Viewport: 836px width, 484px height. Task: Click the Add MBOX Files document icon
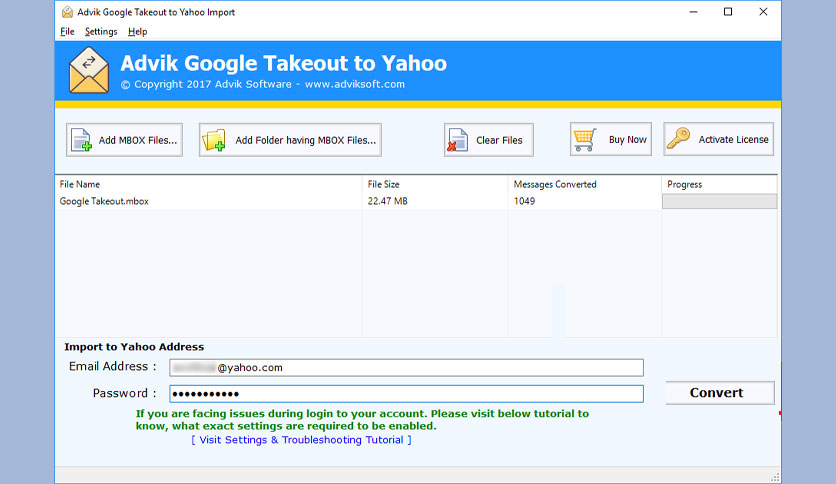click(82, 140)
